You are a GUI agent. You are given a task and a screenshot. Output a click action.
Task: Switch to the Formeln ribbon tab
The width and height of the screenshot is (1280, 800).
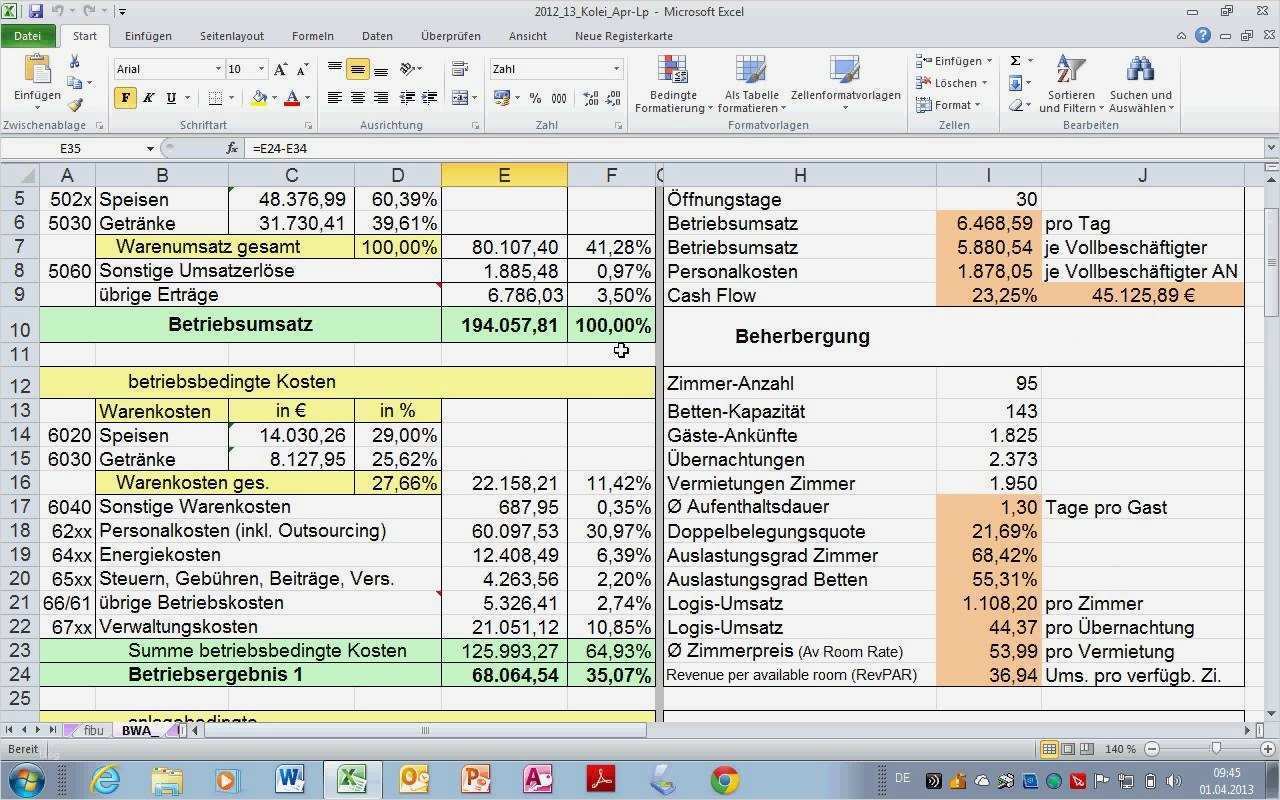312,35
